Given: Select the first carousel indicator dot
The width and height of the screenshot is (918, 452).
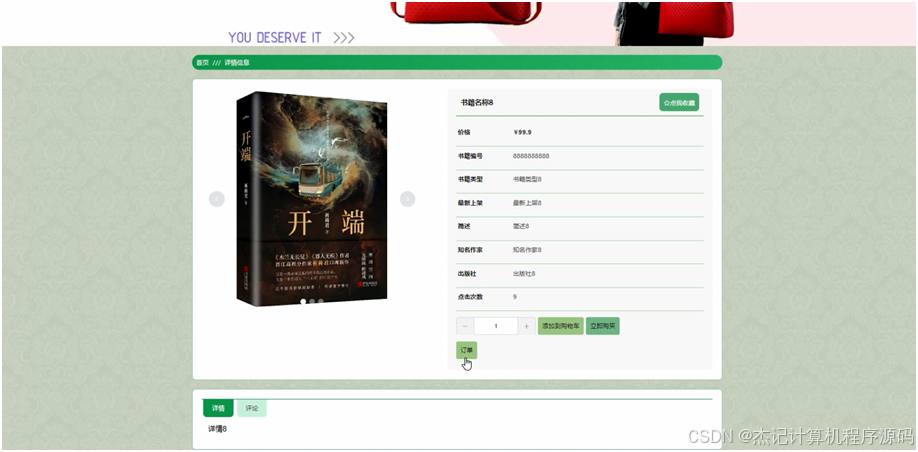Looking at the screenshot, I should pyautogui.click(x=303, y=302).
